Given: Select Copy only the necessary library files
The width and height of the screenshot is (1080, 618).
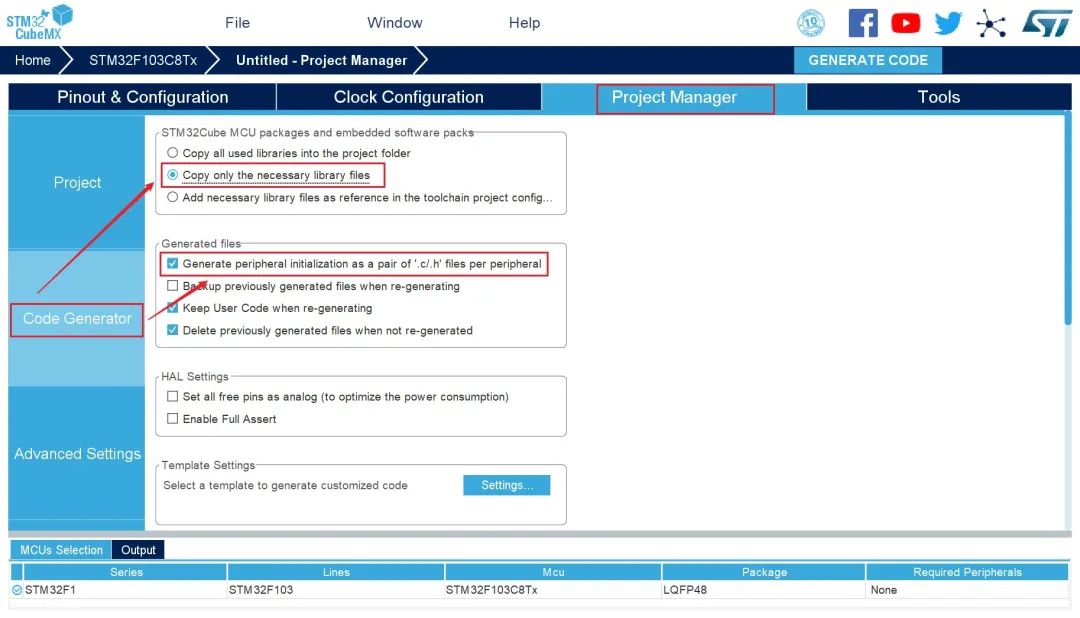Looking at the screenshot, I should [x=269, y=175].
